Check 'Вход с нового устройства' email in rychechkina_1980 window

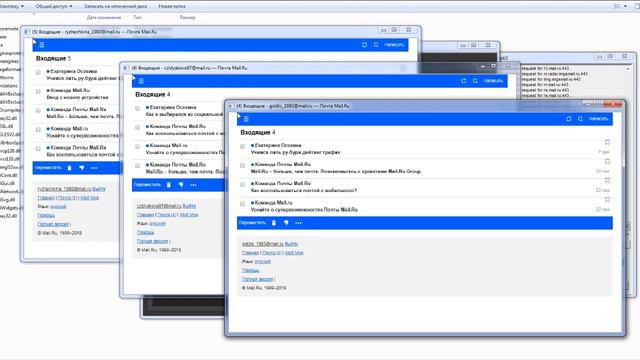pyautogui.click(x=38, y=91)
